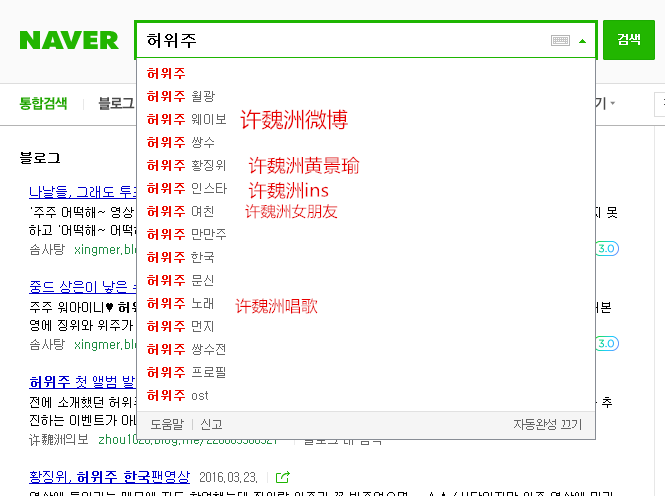The width and height of the screenshot is (665, 496).
Task: Select suggestion 허위주 웨이보
Action: [x=366, y=119]
